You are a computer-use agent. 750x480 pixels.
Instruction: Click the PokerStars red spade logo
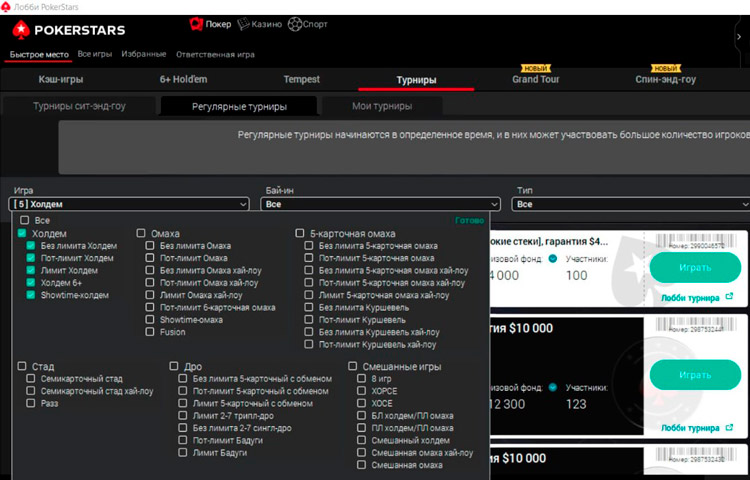[21, 30]
